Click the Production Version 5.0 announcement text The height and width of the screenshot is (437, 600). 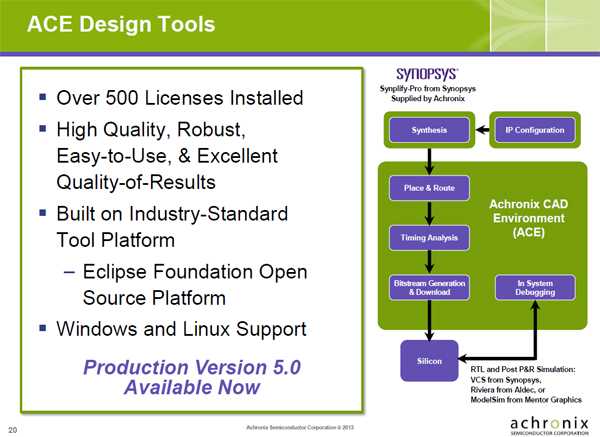pos(184,376)
